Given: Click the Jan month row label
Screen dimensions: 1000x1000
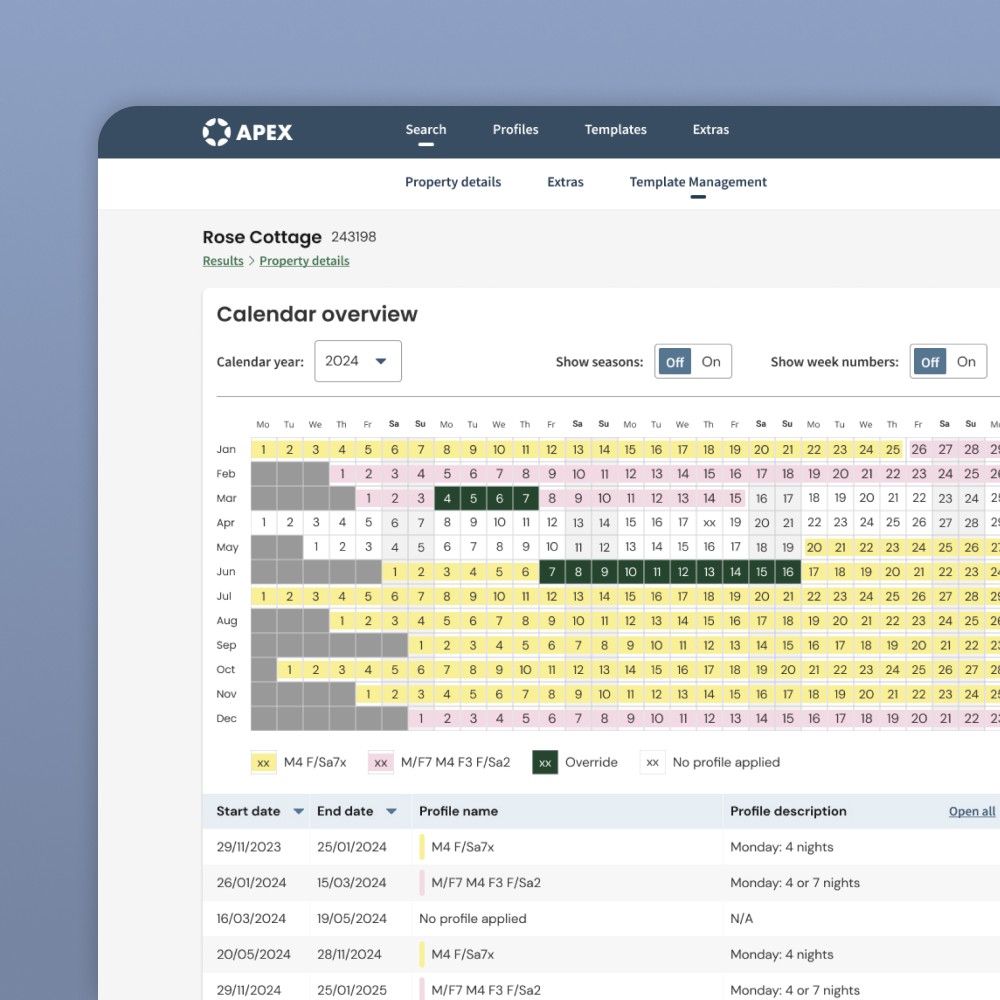Looking at the screenshot, I should [226, 449].
